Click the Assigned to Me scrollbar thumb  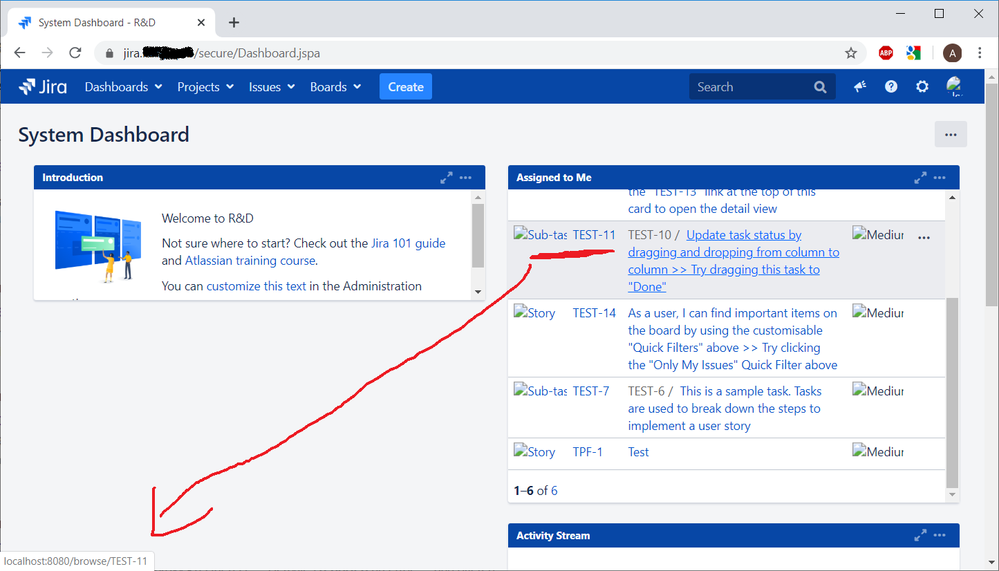pyautogui.click(x=952, y=392)
